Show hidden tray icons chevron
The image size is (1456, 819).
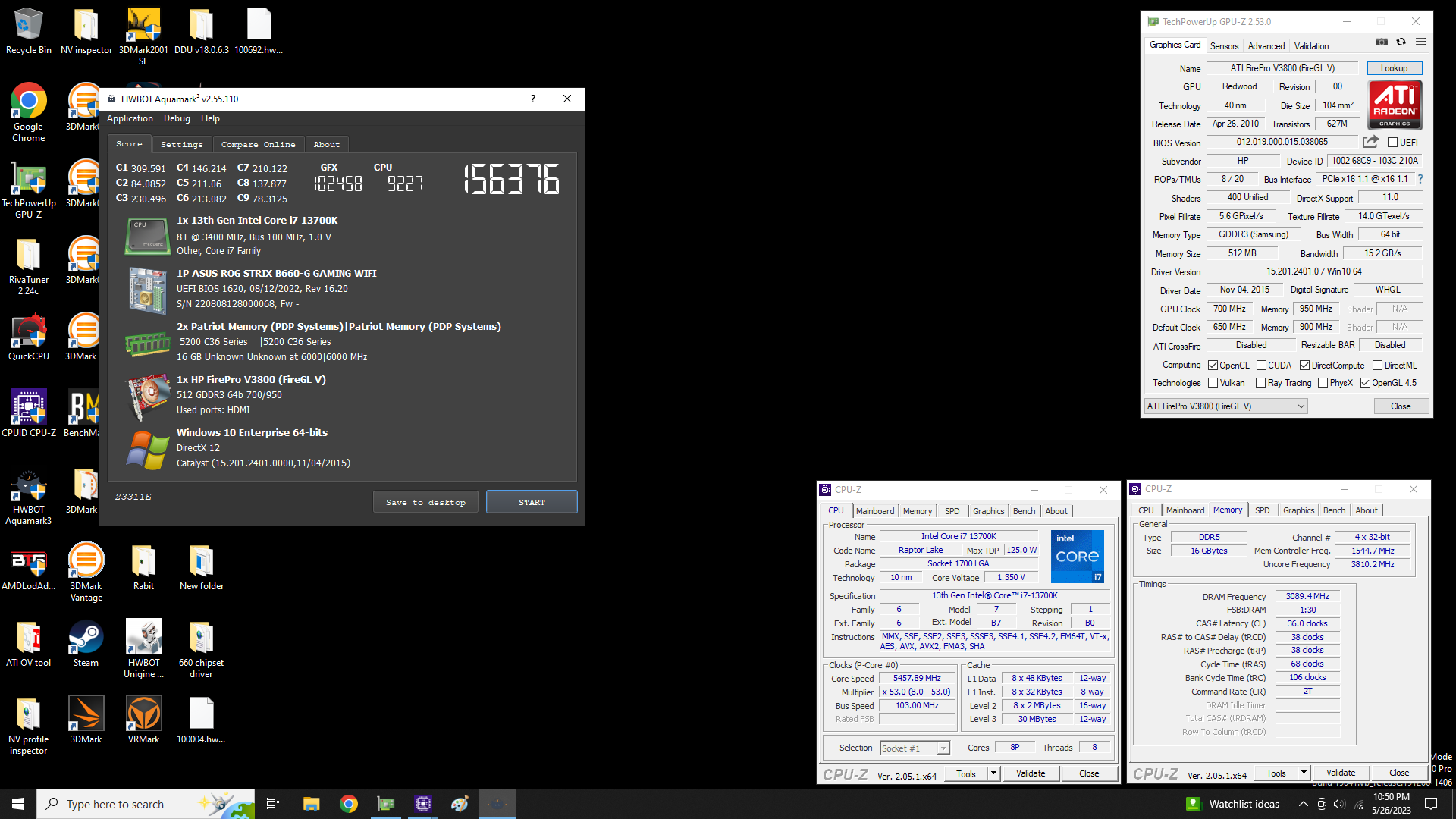click(x=1303, y=804)
